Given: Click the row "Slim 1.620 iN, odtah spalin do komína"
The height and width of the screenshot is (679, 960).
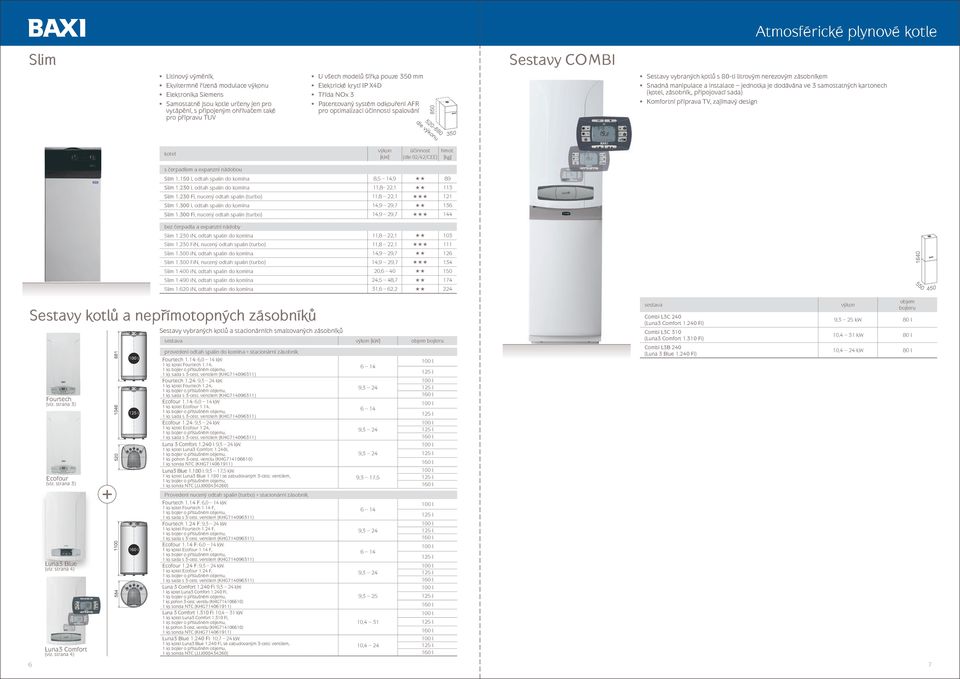Looking at the screenshot, I should click(x=308, y=289).
